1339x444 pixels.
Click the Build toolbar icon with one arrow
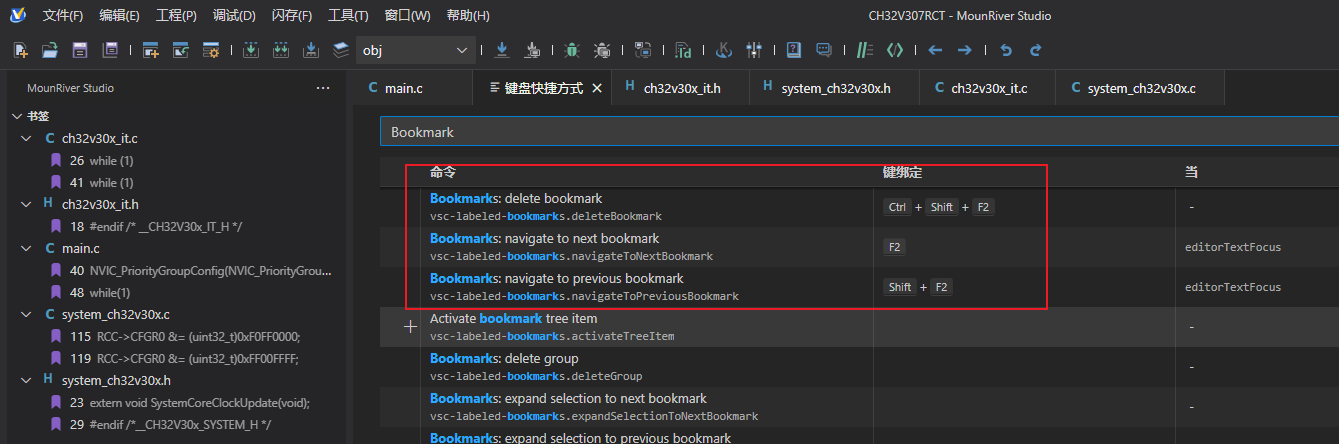tap(251, 50)
